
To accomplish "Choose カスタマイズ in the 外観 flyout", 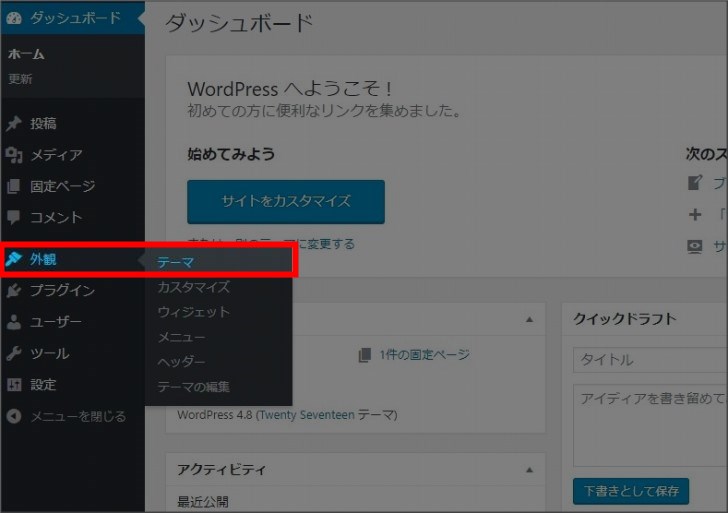I will coord(193,287).
